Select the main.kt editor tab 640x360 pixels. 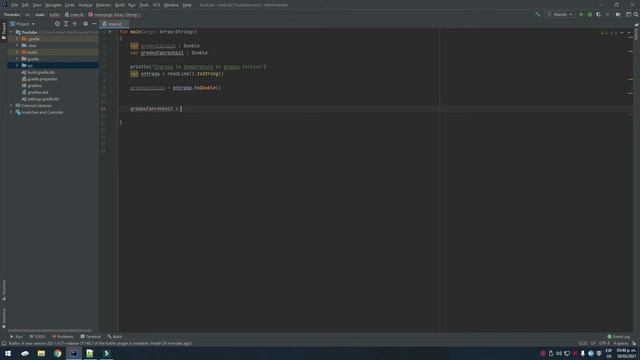(x=113, y=24)
